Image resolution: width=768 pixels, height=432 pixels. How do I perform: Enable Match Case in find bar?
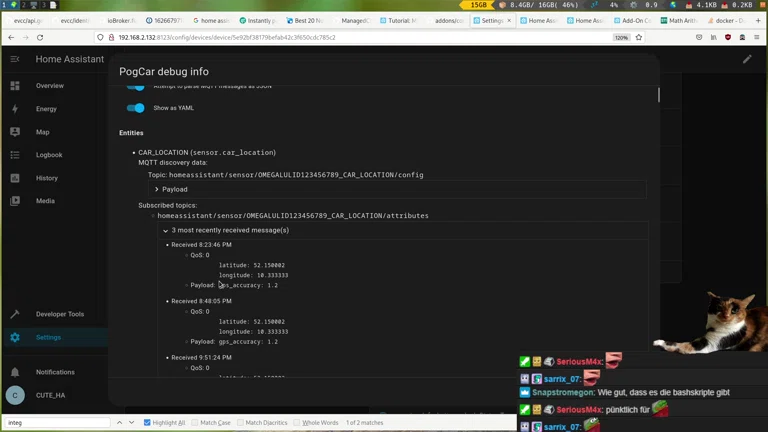click(x=195, y=422)
